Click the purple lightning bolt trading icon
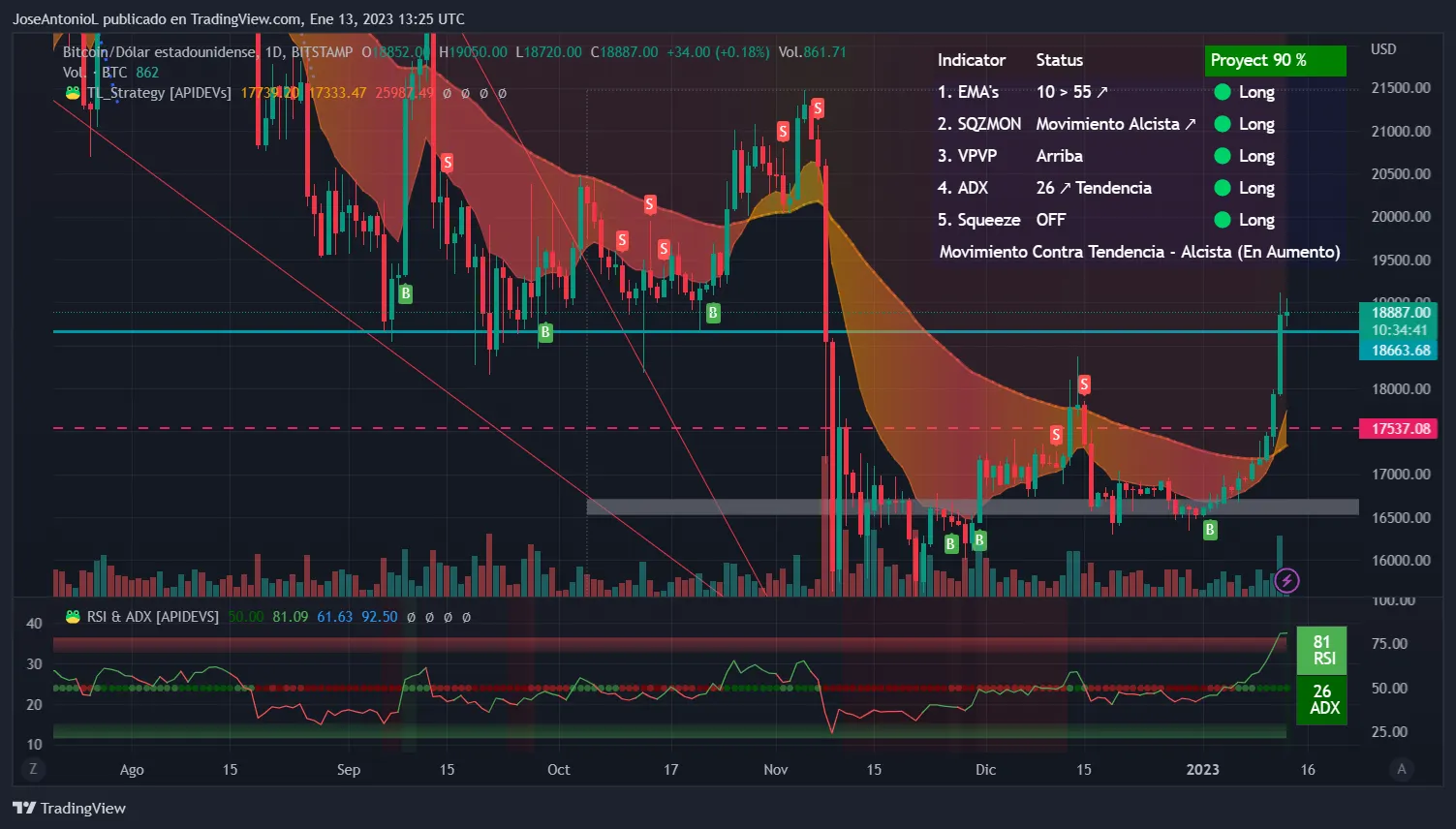This screenshot has height=829, width=1456. pyautogui.click(x=1287, y=580)
